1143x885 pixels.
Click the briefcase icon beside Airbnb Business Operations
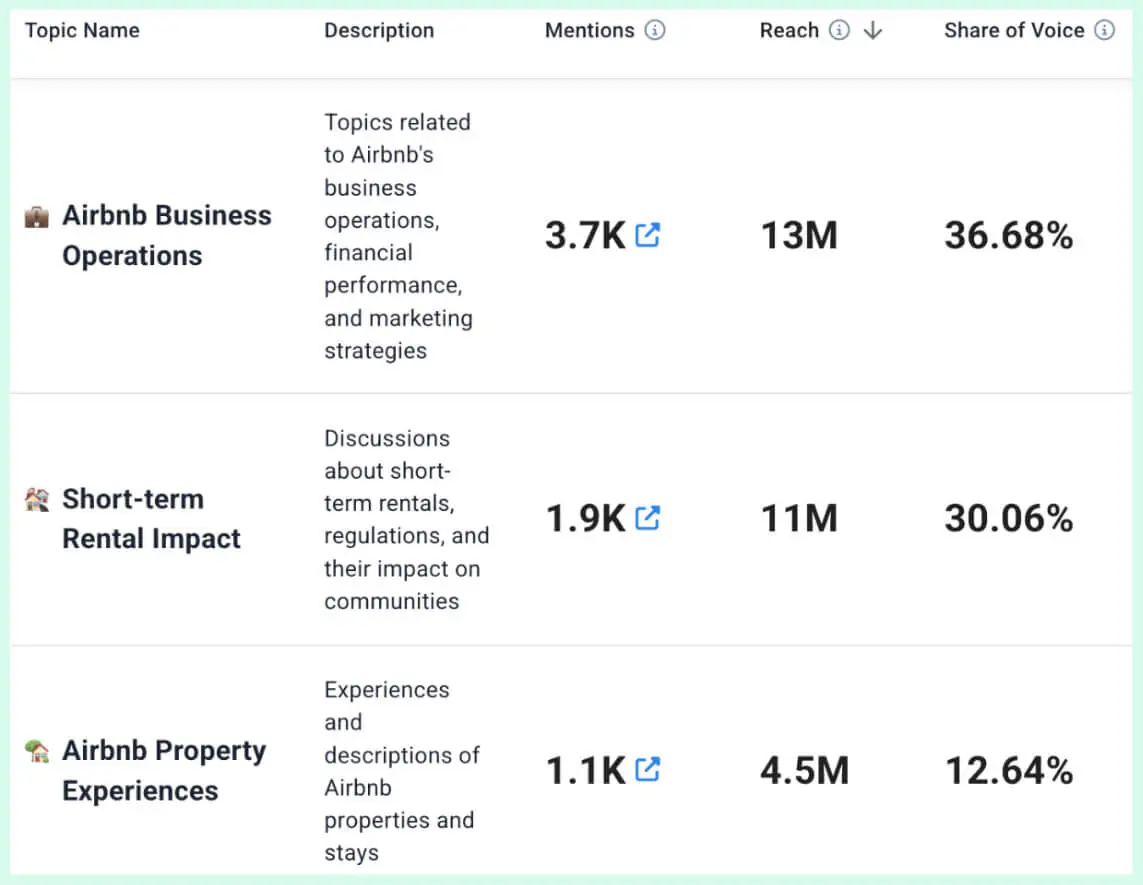36,215
